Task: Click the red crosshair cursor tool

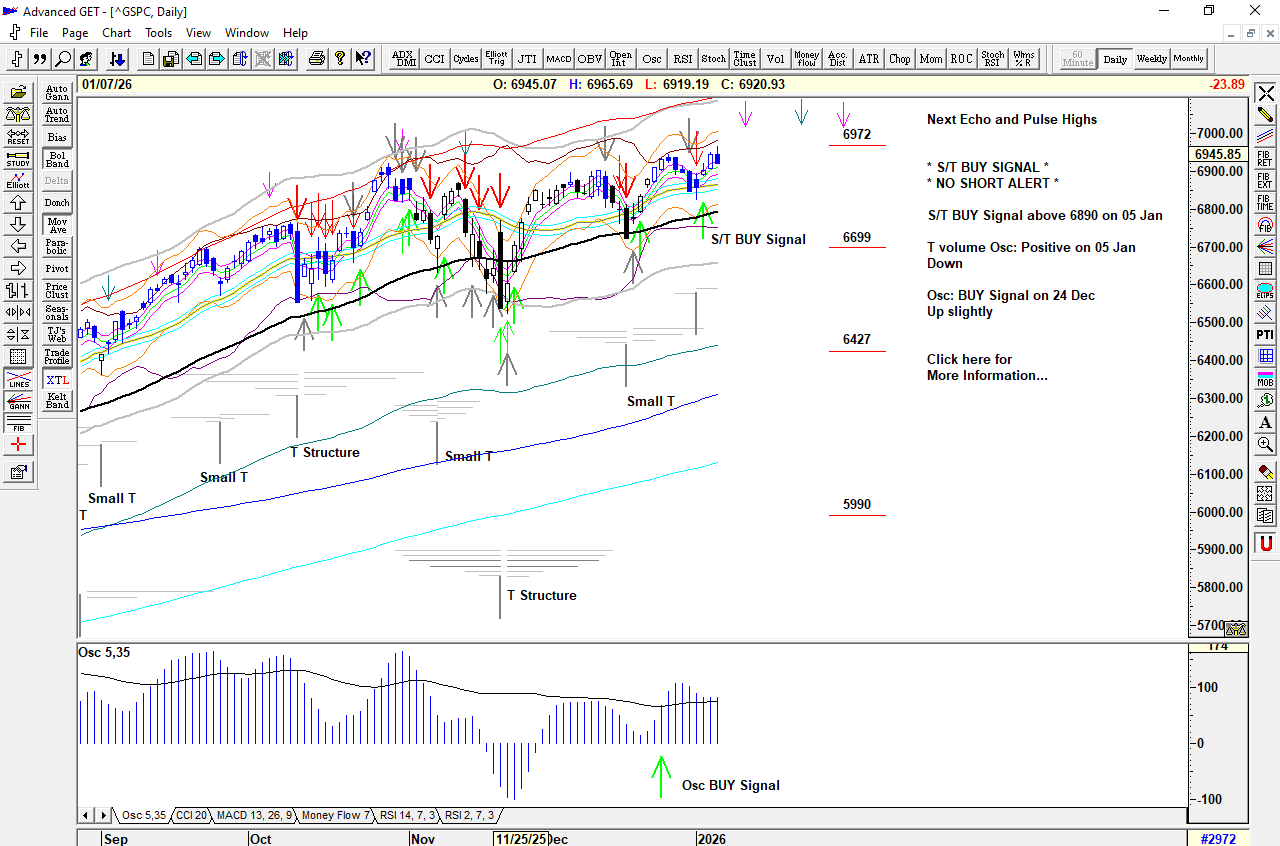Action: coord(18,445)
